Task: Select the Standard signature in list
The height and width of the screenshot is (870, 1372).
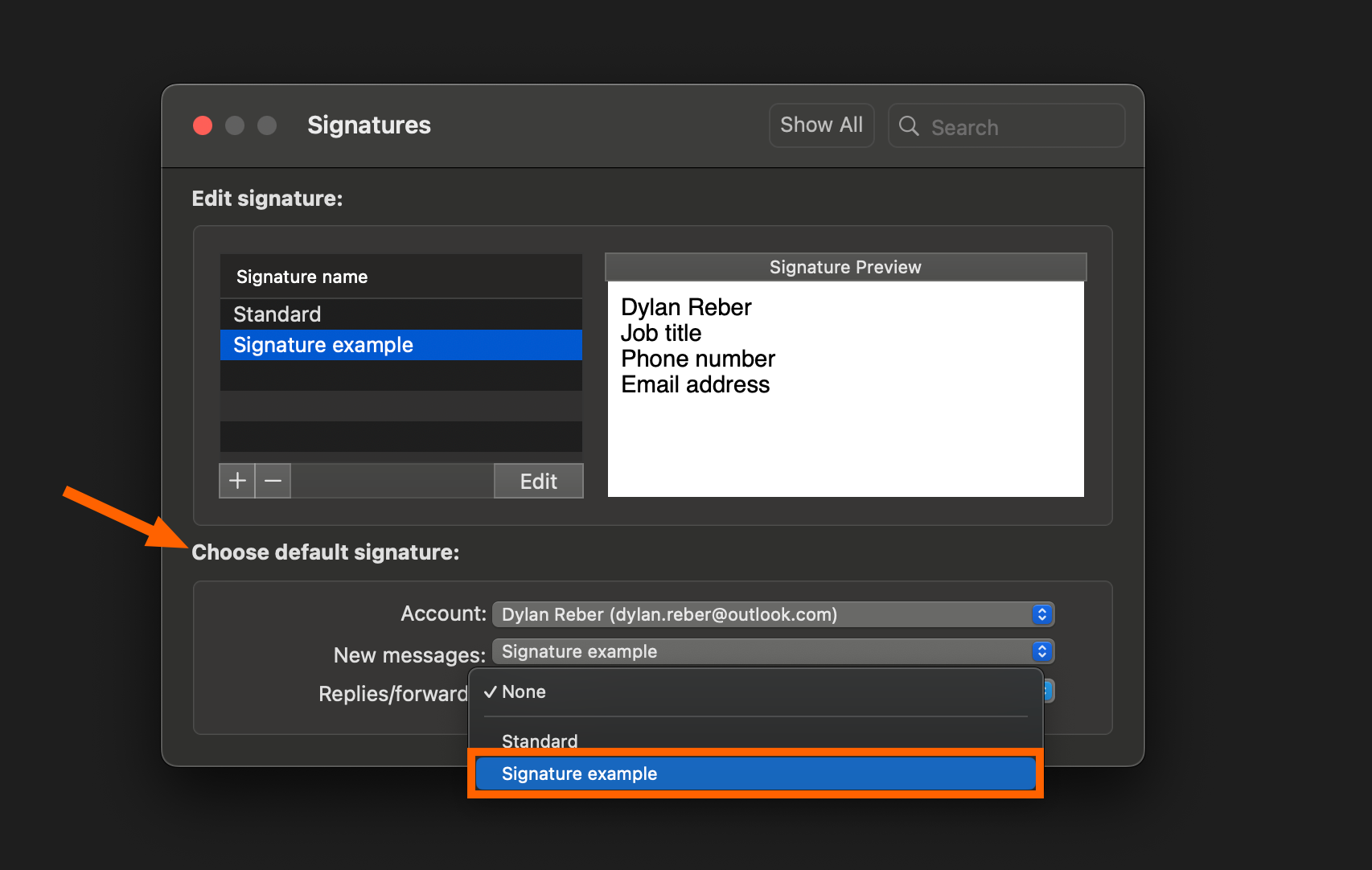Action: coord(401,314)
